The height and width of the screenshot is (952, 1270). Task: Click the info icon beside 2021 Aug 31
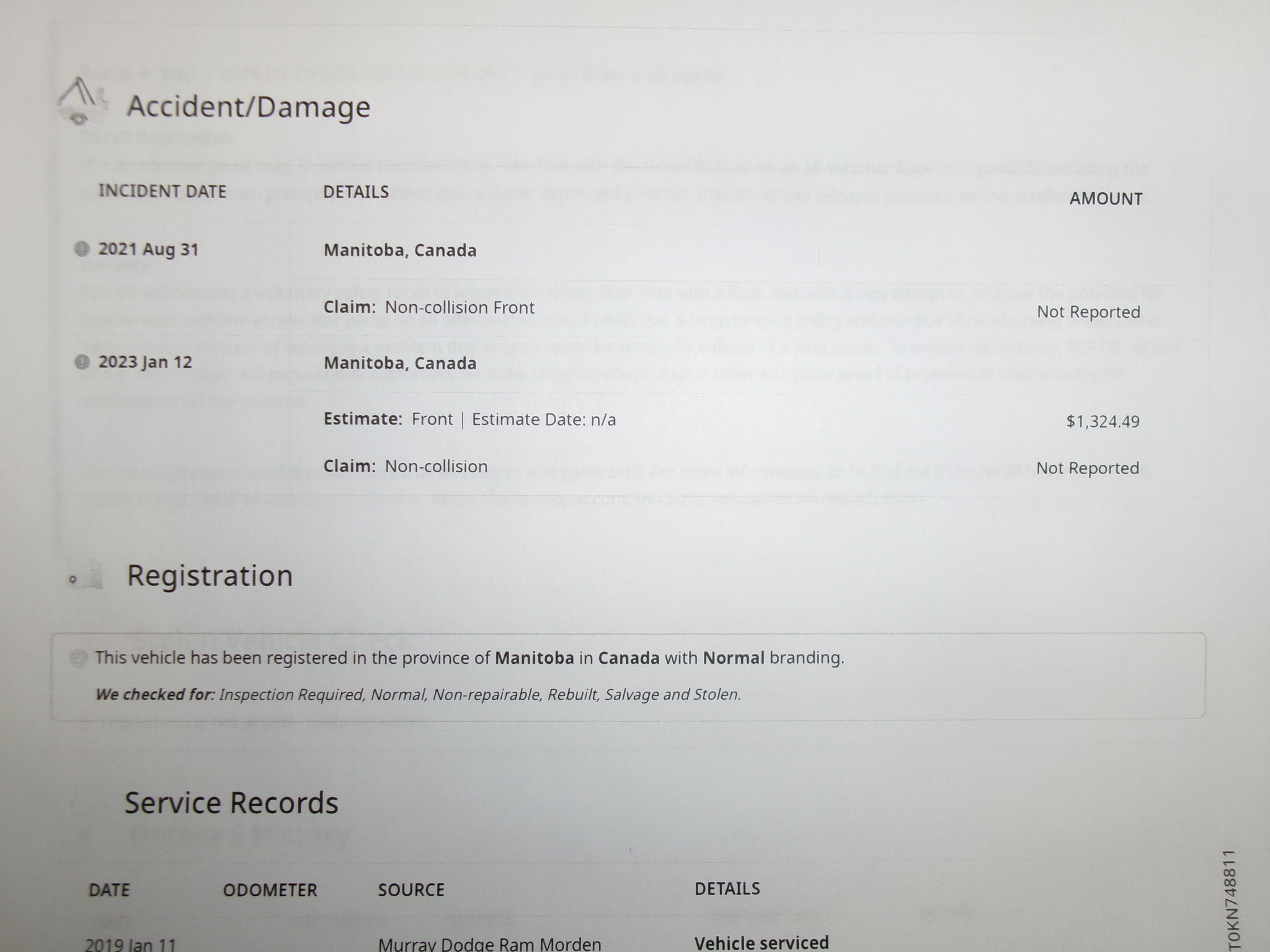click(x=82, y=249)
